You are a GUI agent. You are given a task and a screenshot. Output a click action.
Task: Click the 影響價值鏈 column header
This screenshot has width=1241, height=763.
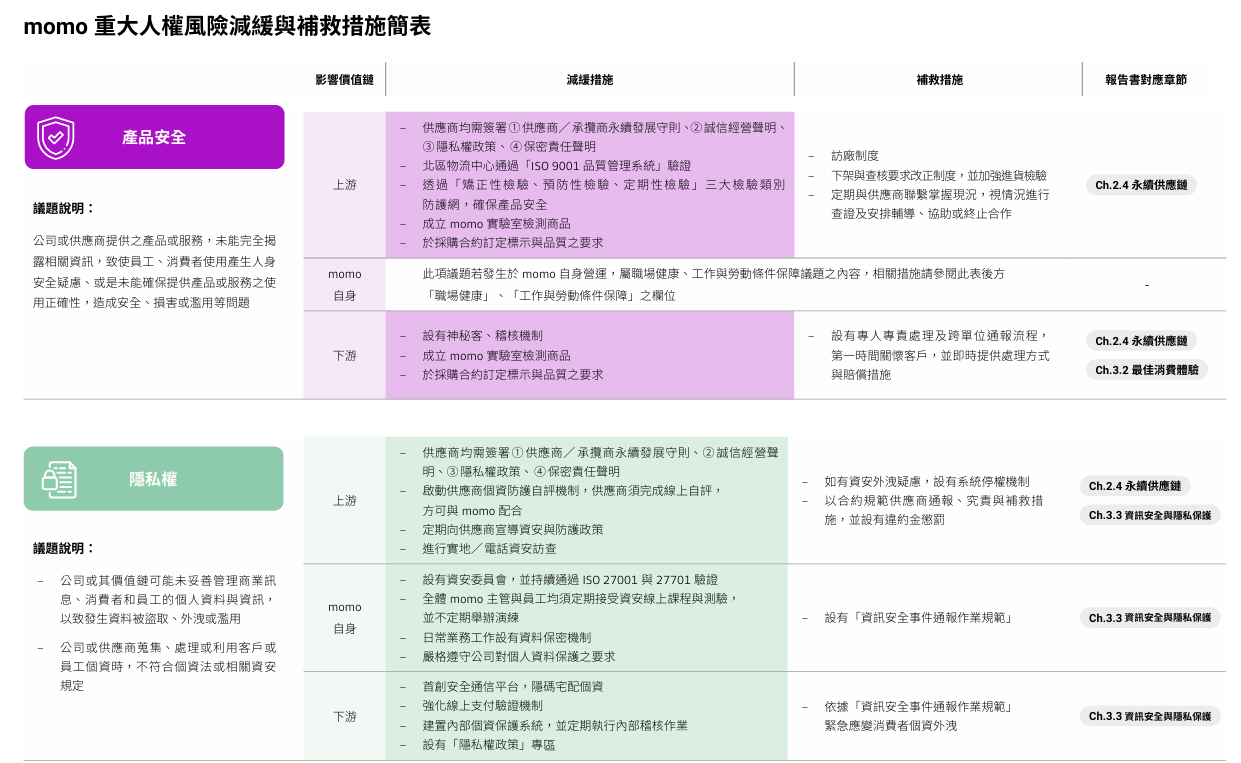tap(344, 80)
